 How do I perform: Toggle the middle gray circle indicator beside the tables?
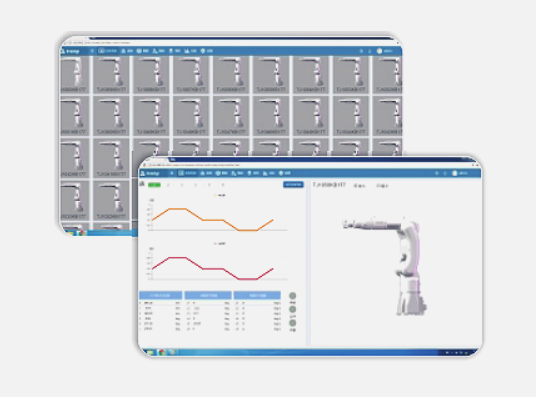(293, 309)
